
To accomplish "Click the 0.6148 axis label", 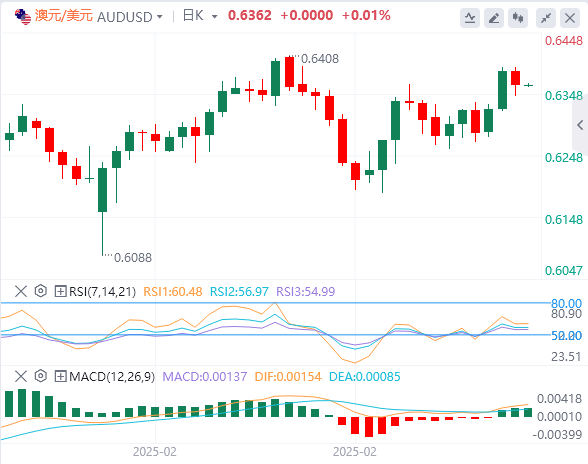I will 564,219.
